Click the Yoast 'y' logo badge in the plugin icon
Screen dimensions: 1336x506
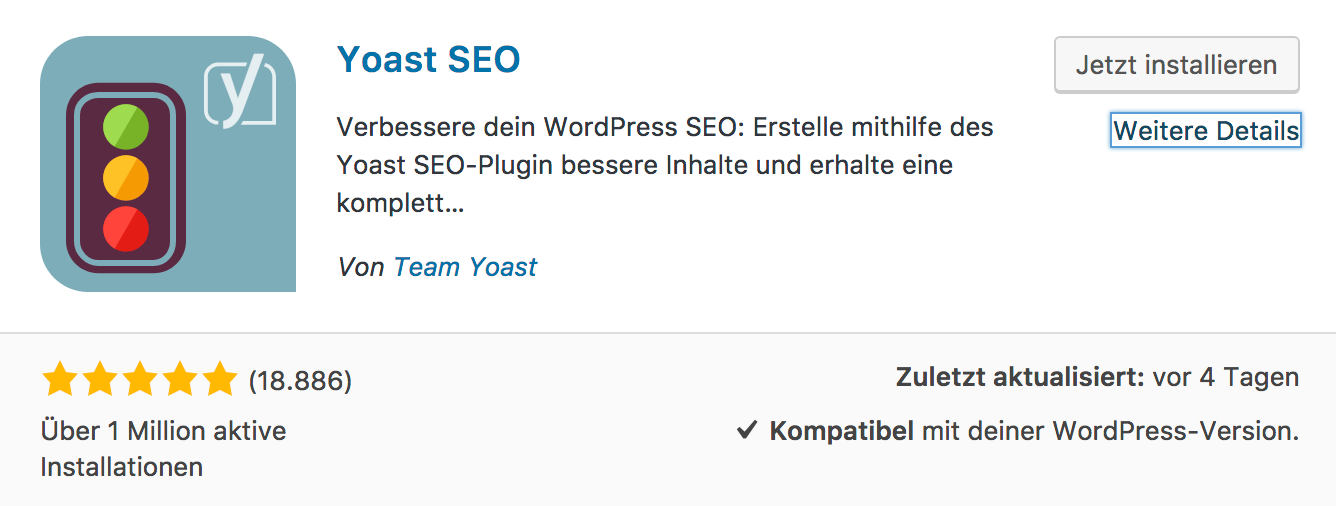(x=240, y=94)
